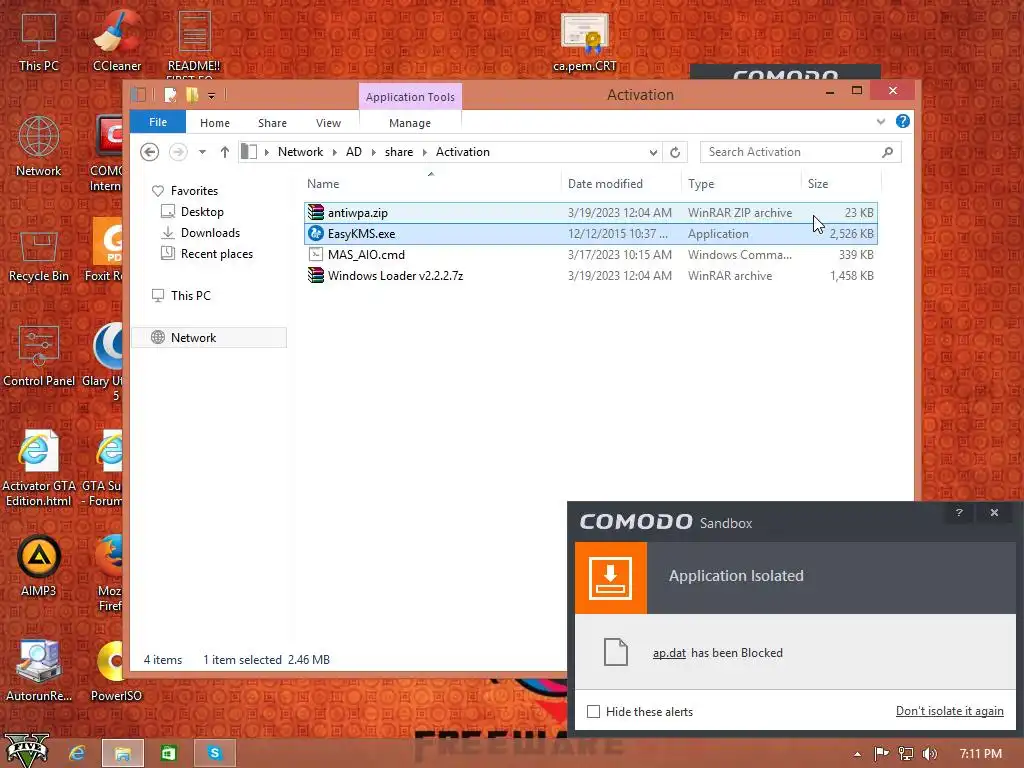Image resolution: width=1024 pixels, height=768 pixels.
Task: Switch to the Share ribbon tab
Action: (x=272, y=123)
